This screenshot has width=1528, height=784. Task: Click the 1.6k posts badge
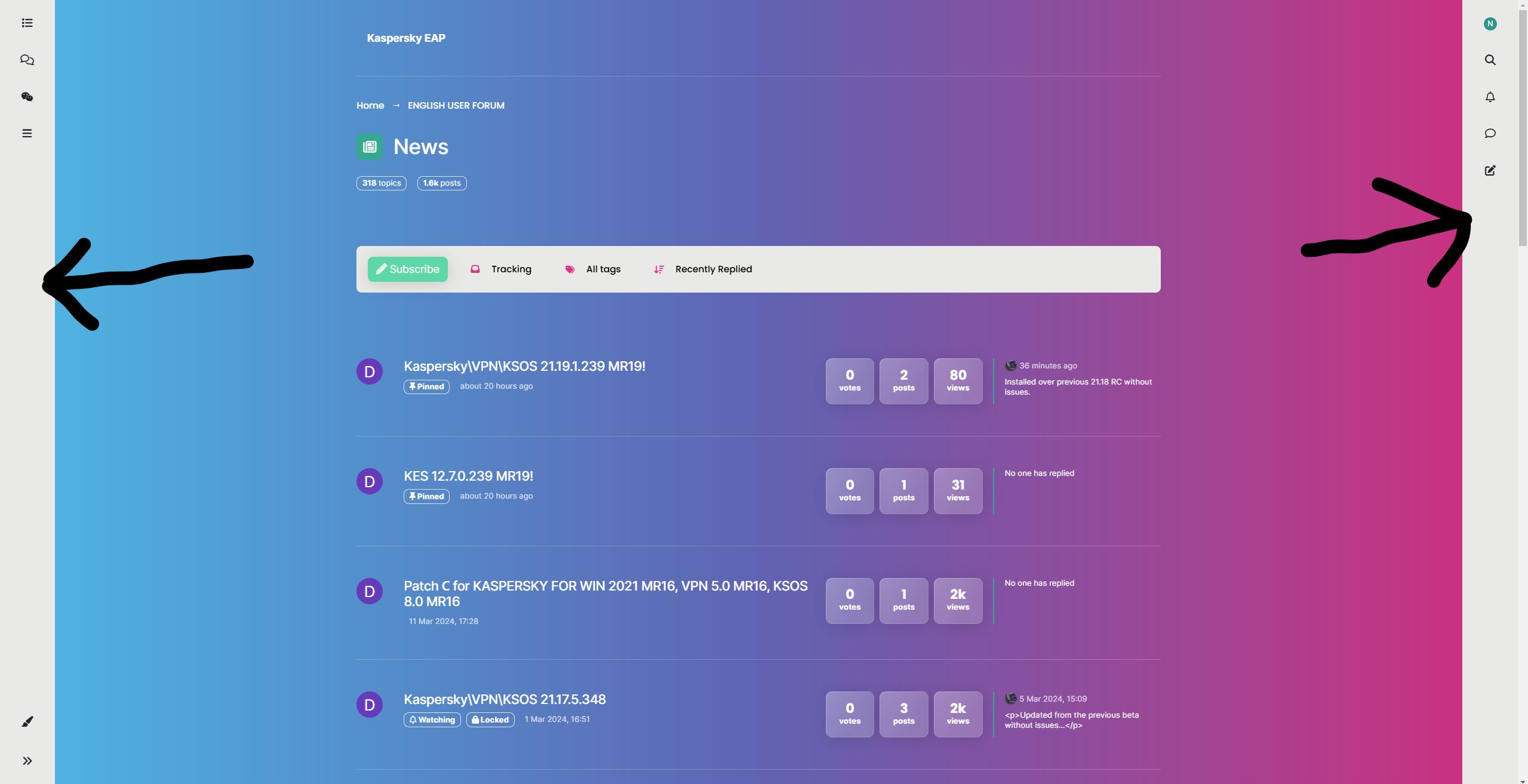pyautogui.click(x=442, y=183)
